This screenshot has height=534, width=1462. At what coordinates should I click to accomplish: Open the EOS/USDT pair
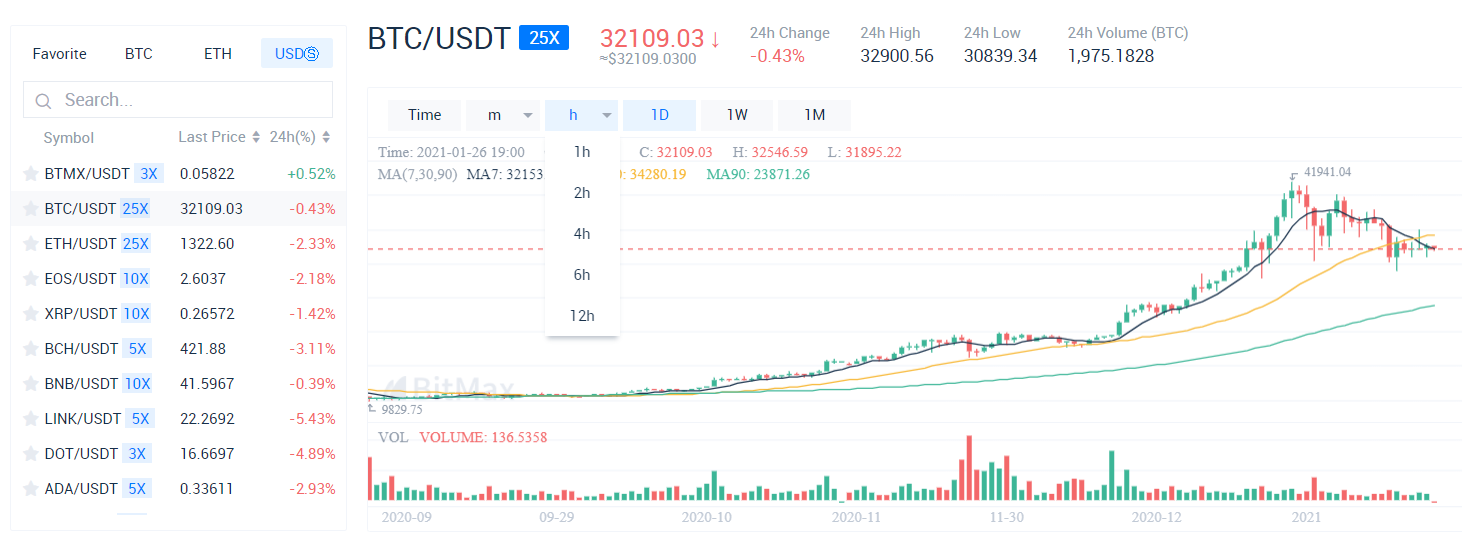179,279
